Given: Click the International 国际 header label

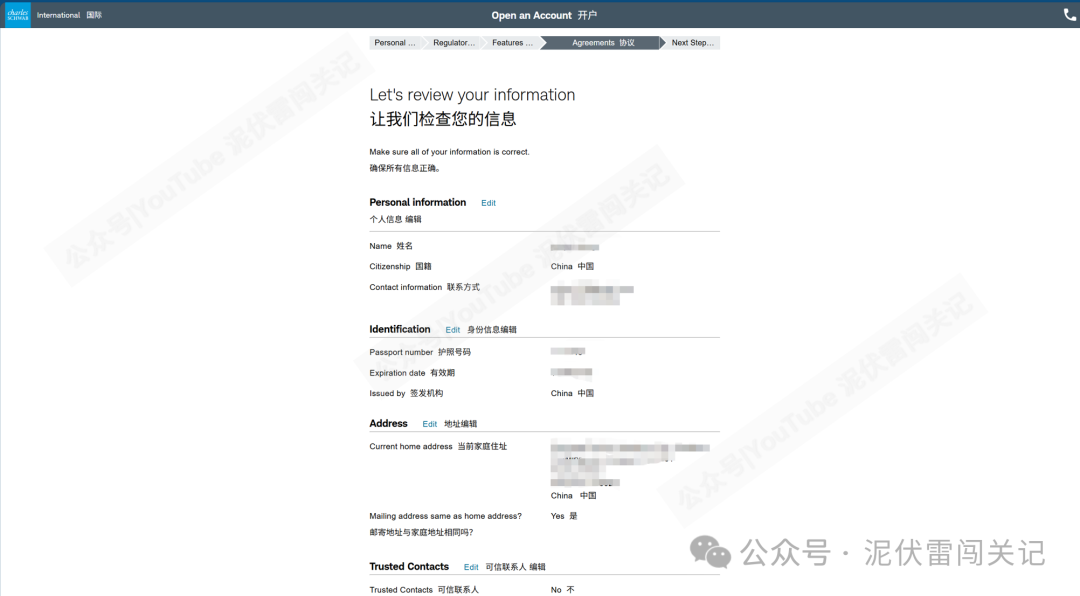Looking at the screenshot, I should (x=69, y=15).
